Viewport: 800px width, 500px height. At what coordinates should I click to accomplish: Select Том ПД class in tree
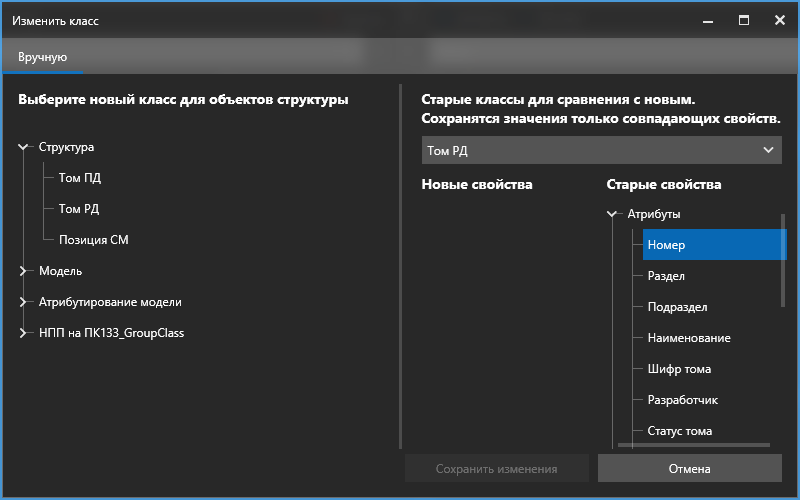[79, 178]
